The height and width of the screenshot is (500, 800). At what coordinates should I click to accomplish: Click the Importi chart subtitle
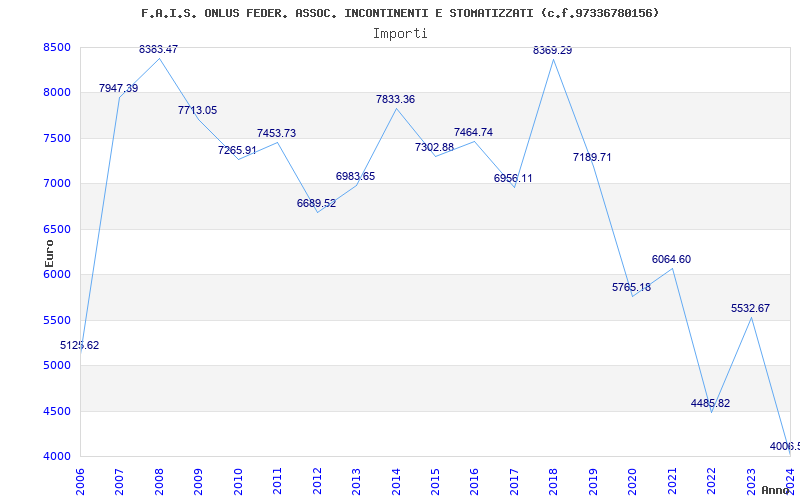click(x=400, y=34)
